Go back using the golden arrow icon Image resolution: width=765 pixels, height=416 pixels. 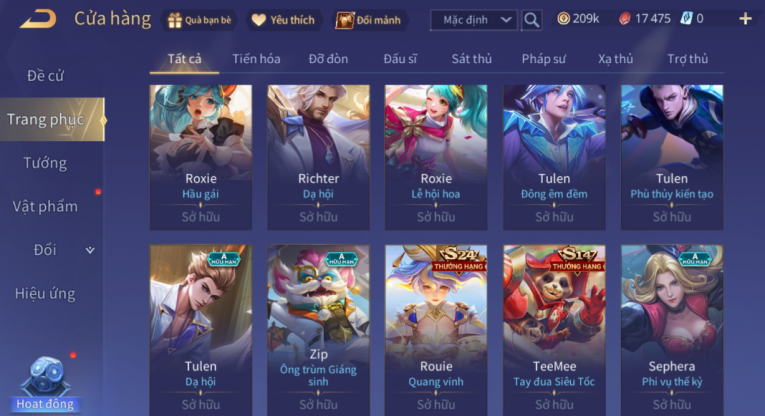click(x=38, y=19)
